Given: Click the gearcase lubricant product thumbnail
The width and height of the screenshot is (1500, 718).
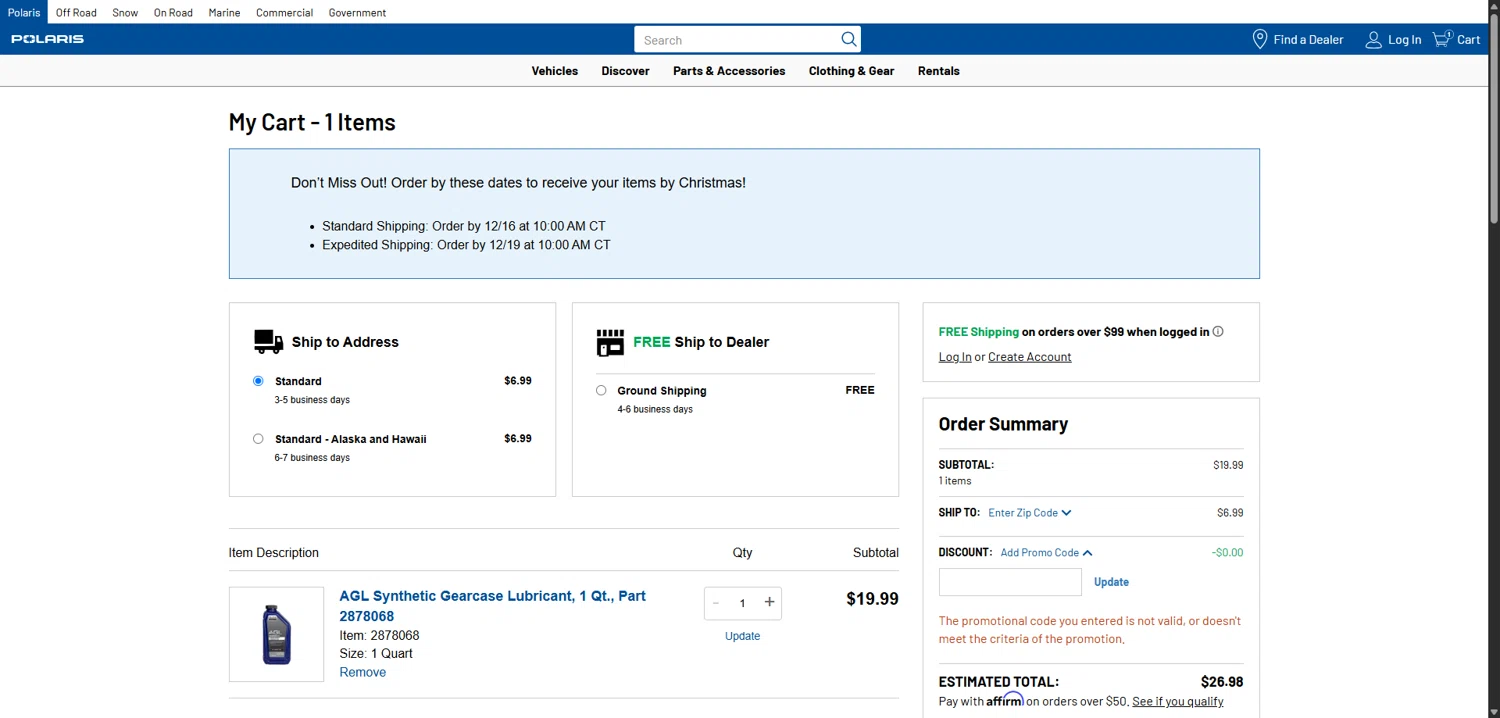Looking at the screenshot, I should pos(276,634).
